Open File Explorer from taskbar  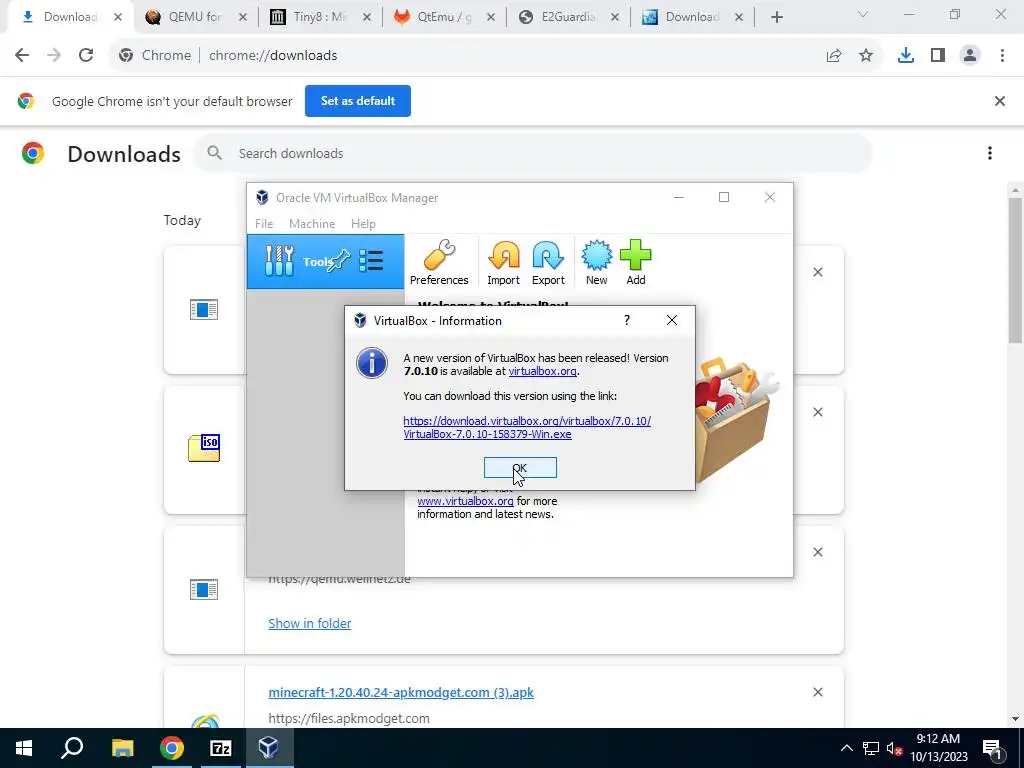[122, 748]
